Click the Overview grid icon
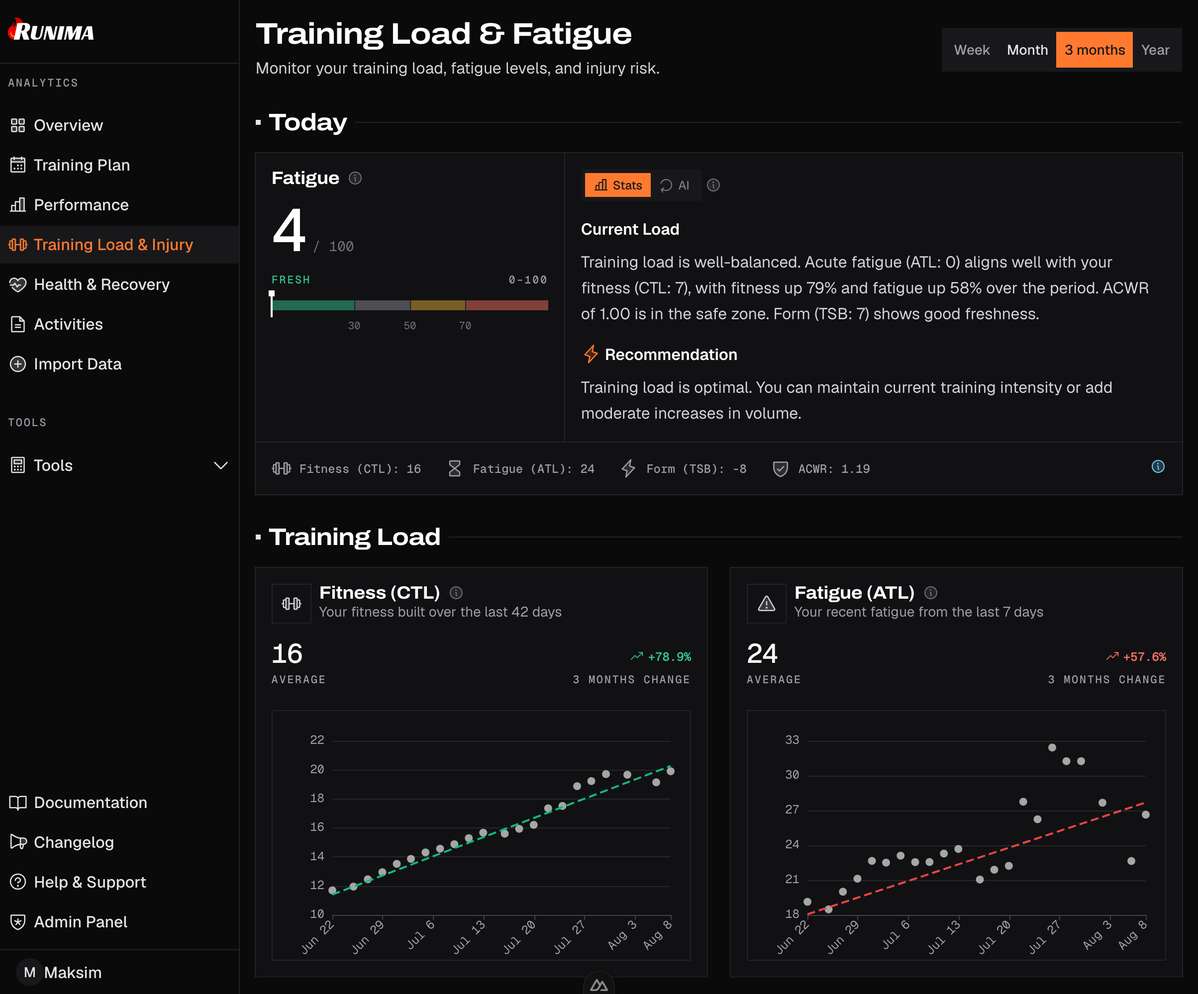Image resolution: width=1198 pixels, height=994 pixels. tap(18, 125)
